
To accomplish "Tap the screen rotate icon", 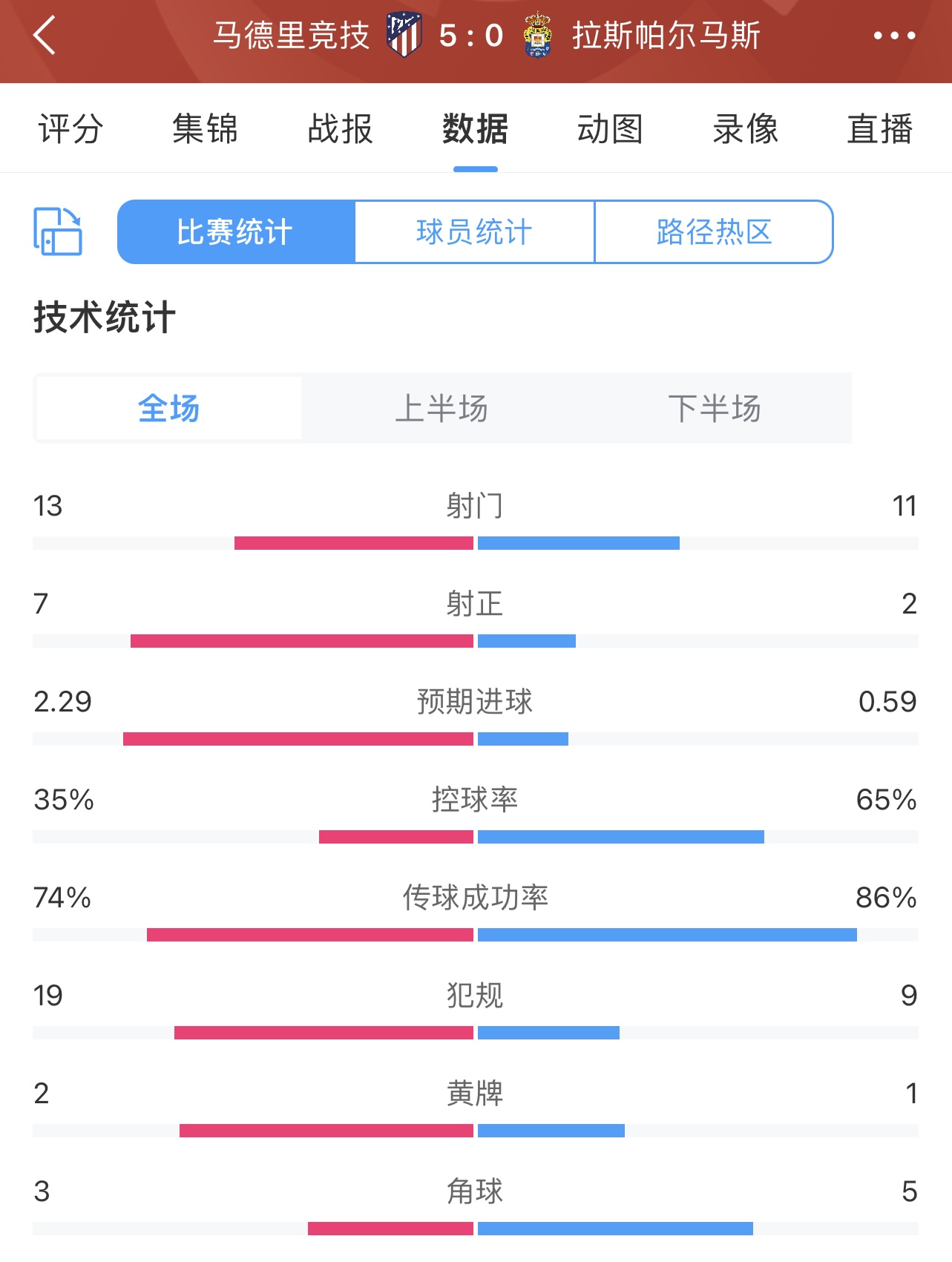I will pyautogui.click(x=58, y=231).
